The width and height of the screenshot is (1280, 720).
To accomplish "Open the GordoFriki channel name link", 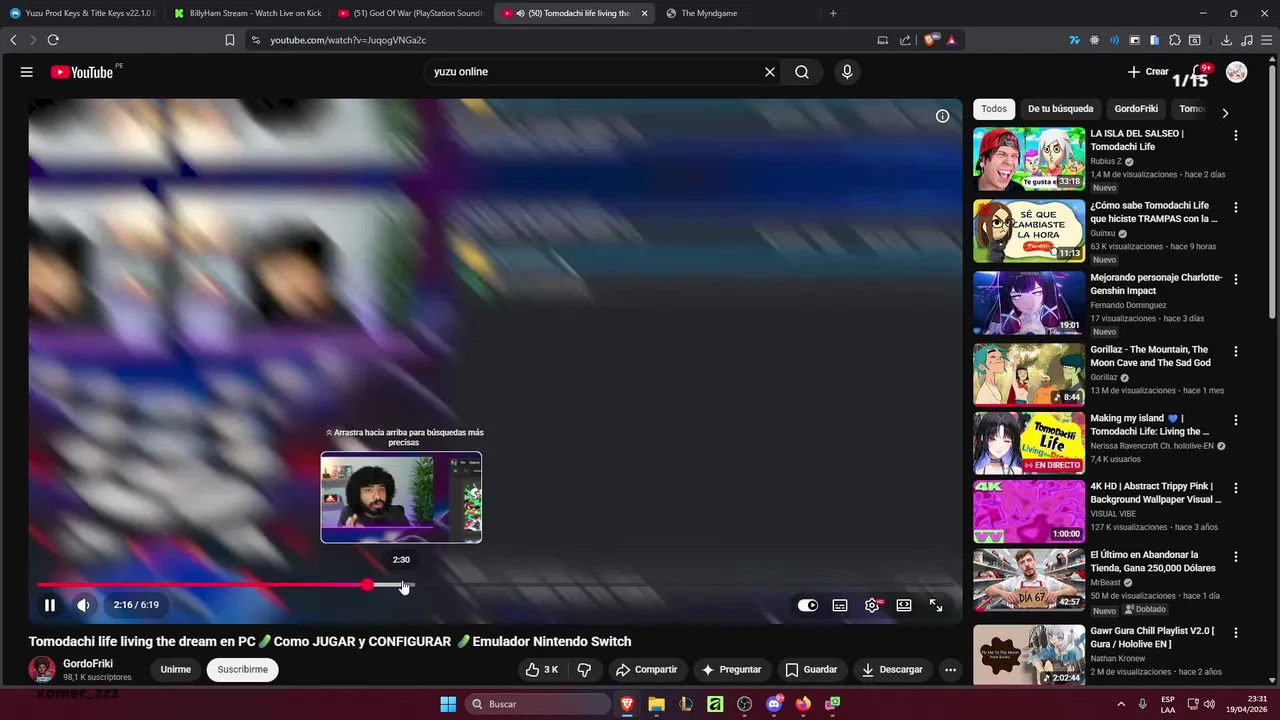I will coord(88,664).
